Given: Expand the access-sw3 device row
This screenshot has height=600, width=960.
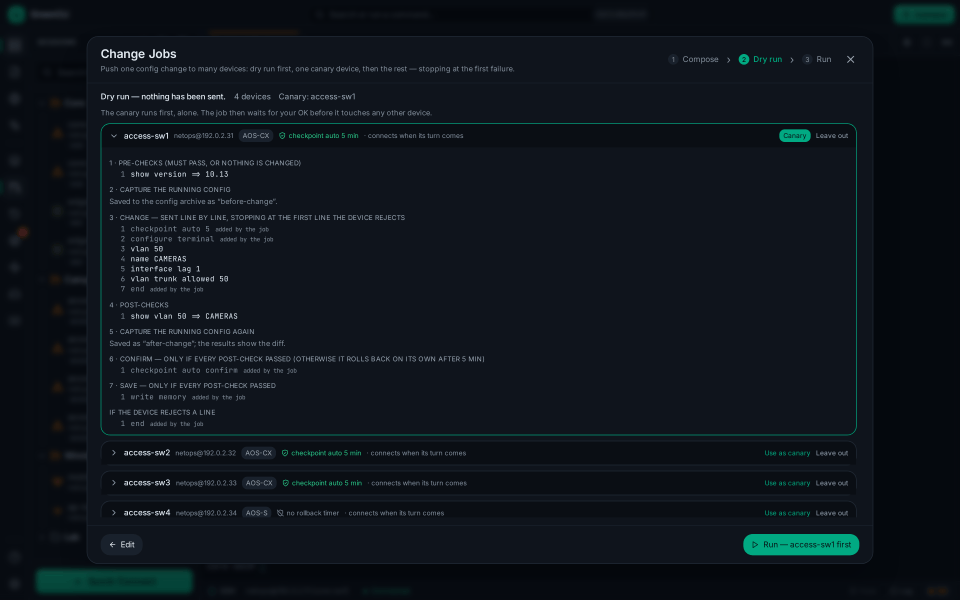Looking at the screenshot, I should coord(114,483).
